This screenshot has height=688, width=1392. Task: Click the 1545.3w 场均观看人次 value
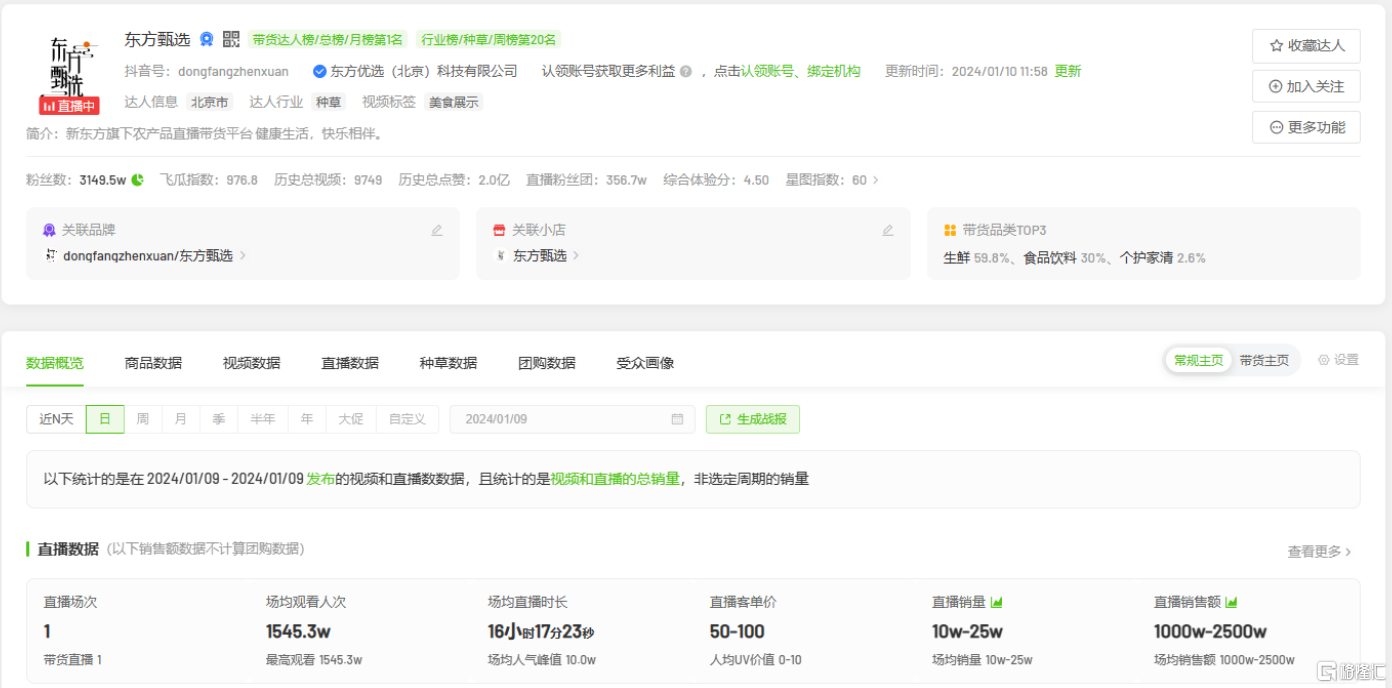pyautogui.click(x=298, y=631)
